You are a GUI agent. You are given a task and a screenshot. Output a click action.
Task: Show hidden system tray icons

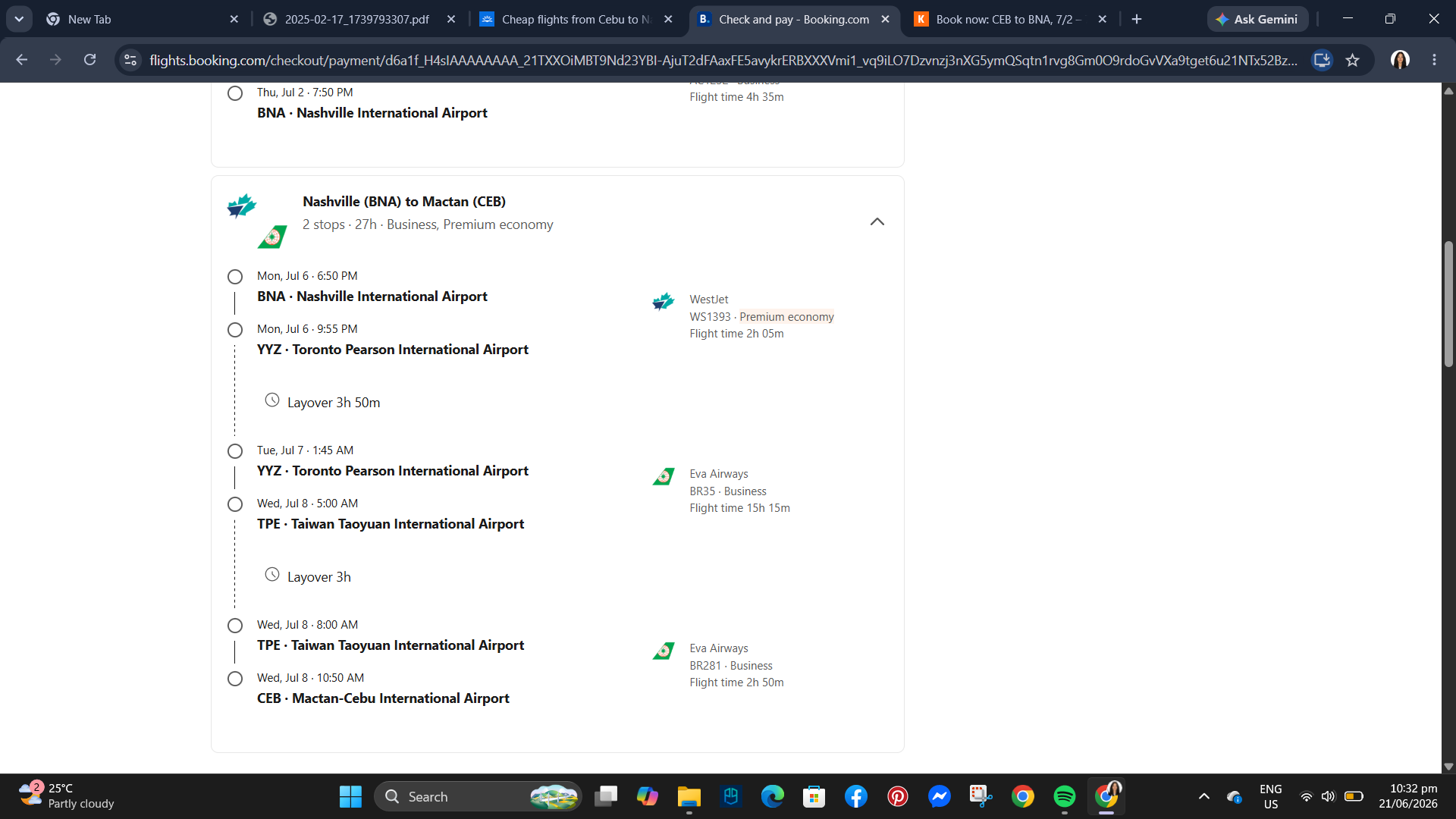[x=1203, y=796]
